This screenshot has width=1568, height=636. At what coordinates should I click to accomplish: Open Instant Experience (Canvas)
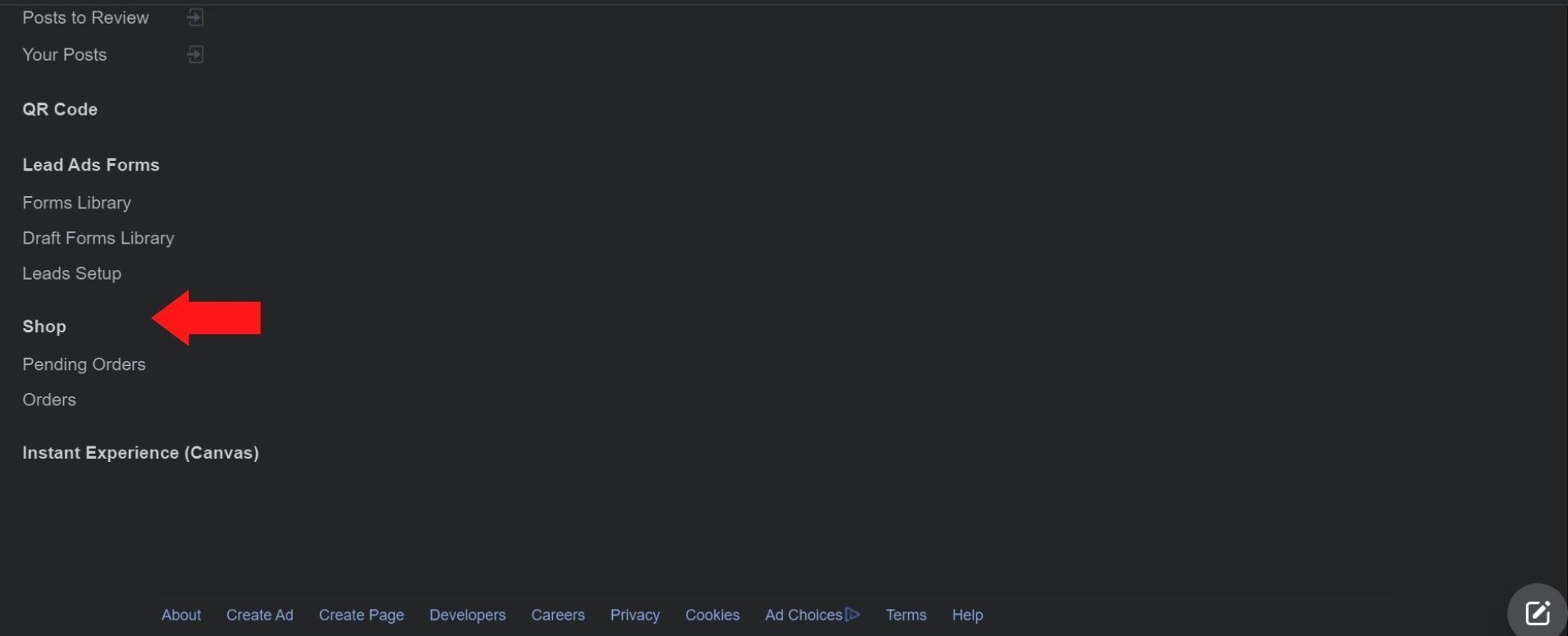pyautogui.click(x=140, y=453)
